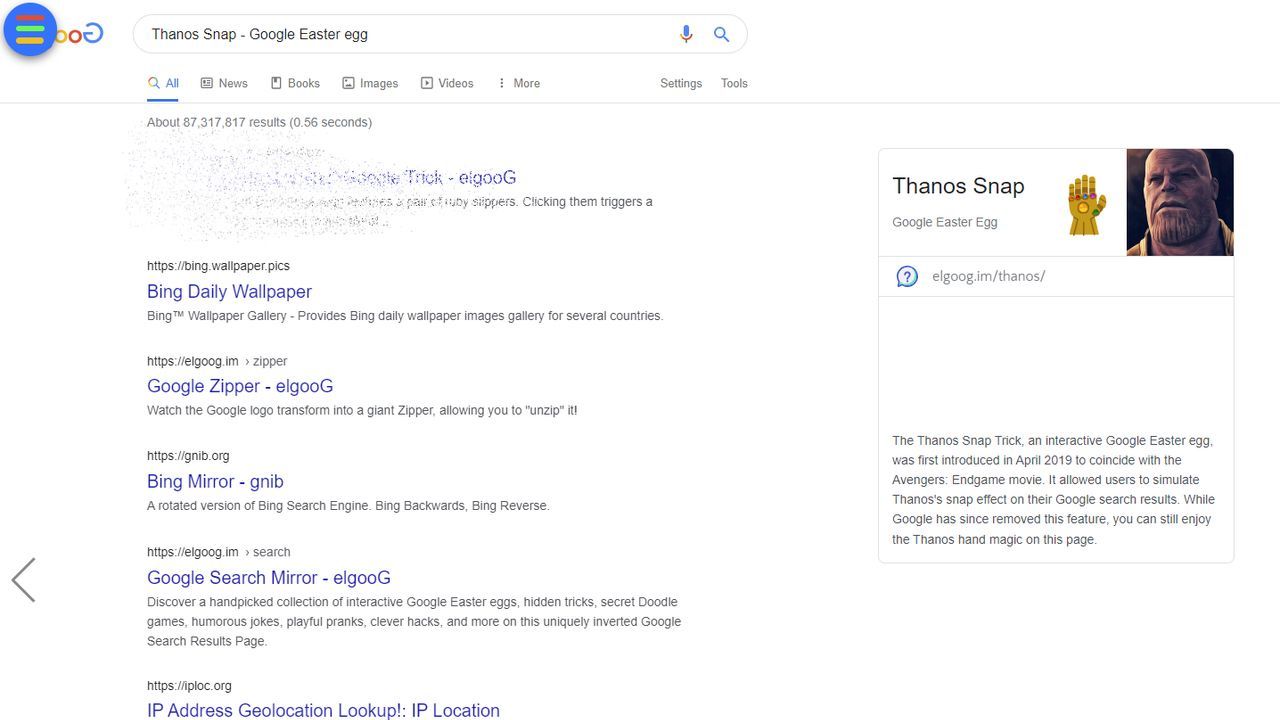Click the https://iploc.org URL text
Viewport: 1280px width, 720px height.
click(x=189, y=686)
